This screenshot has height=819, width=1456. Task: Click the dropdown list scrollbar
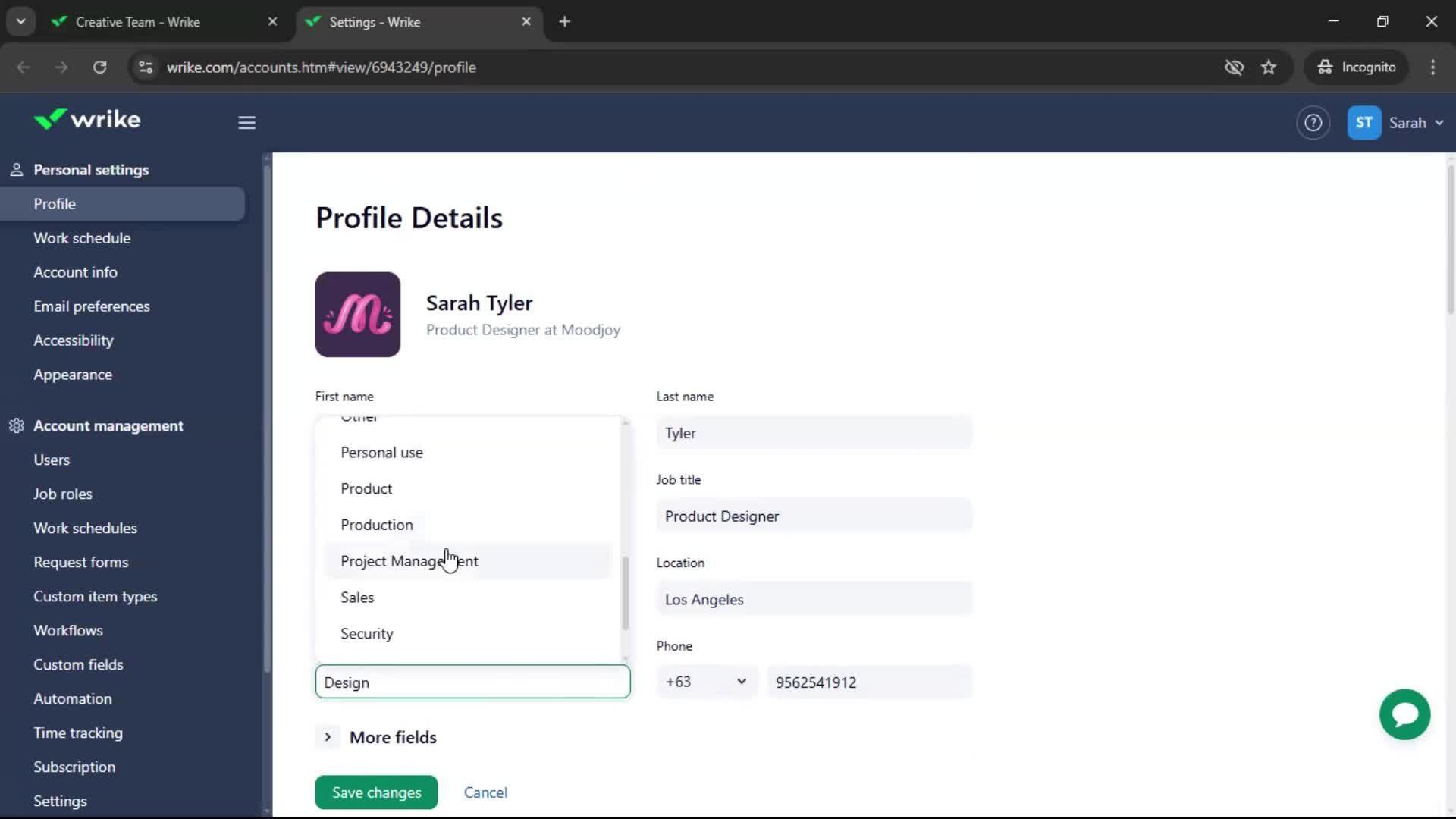(626, 593)
